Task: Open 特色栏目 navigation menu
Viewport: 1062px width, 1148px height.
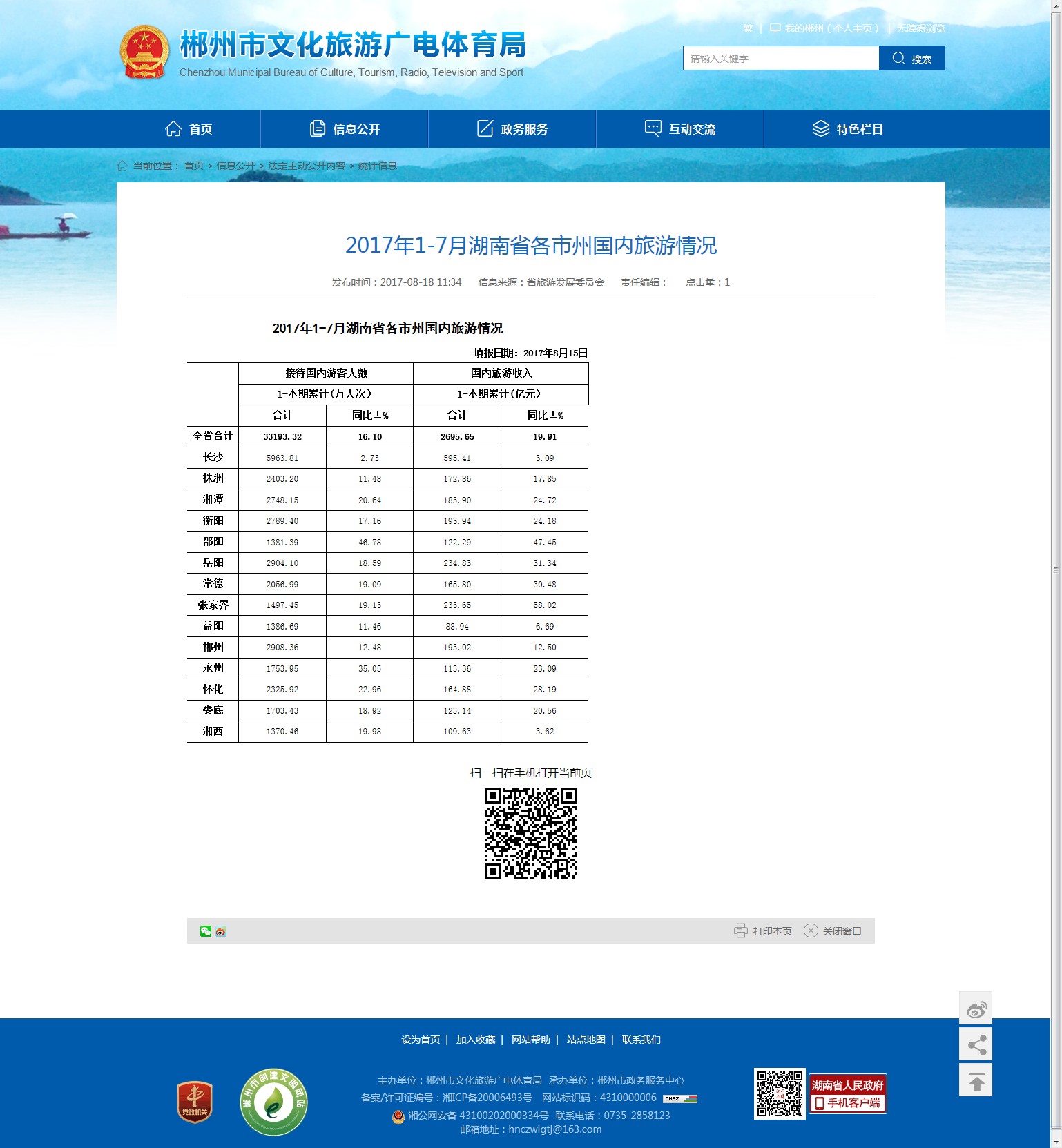Action: coord(848,129)
